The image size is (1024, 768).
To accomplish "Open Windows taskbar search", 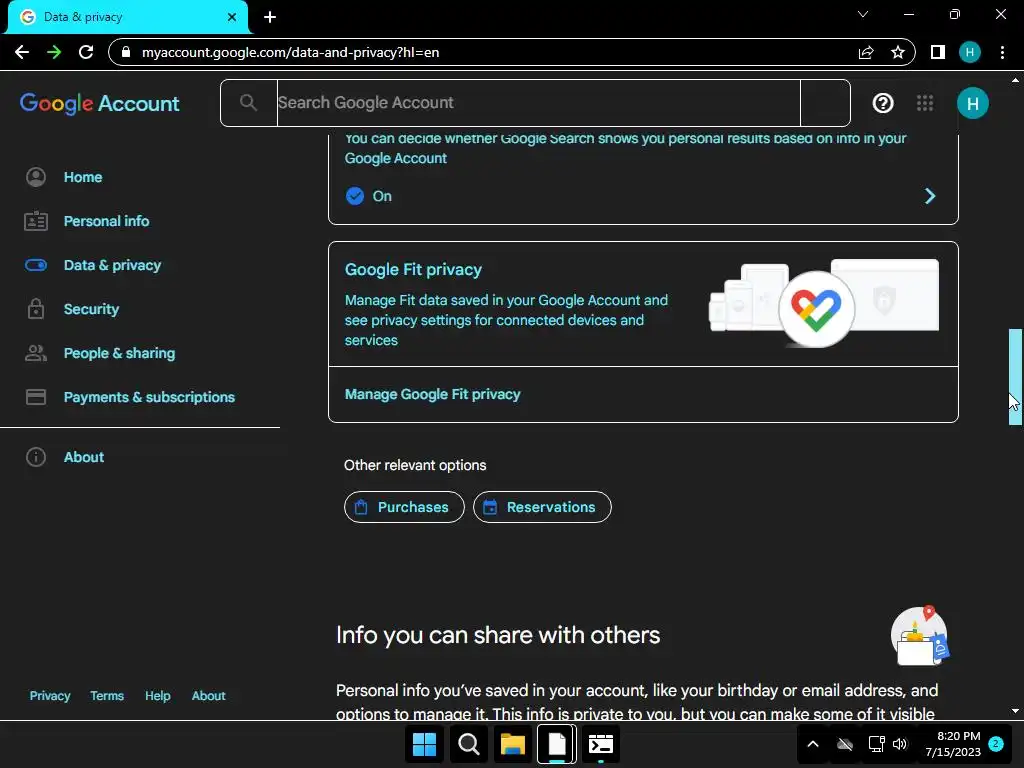I will [468, 744].
